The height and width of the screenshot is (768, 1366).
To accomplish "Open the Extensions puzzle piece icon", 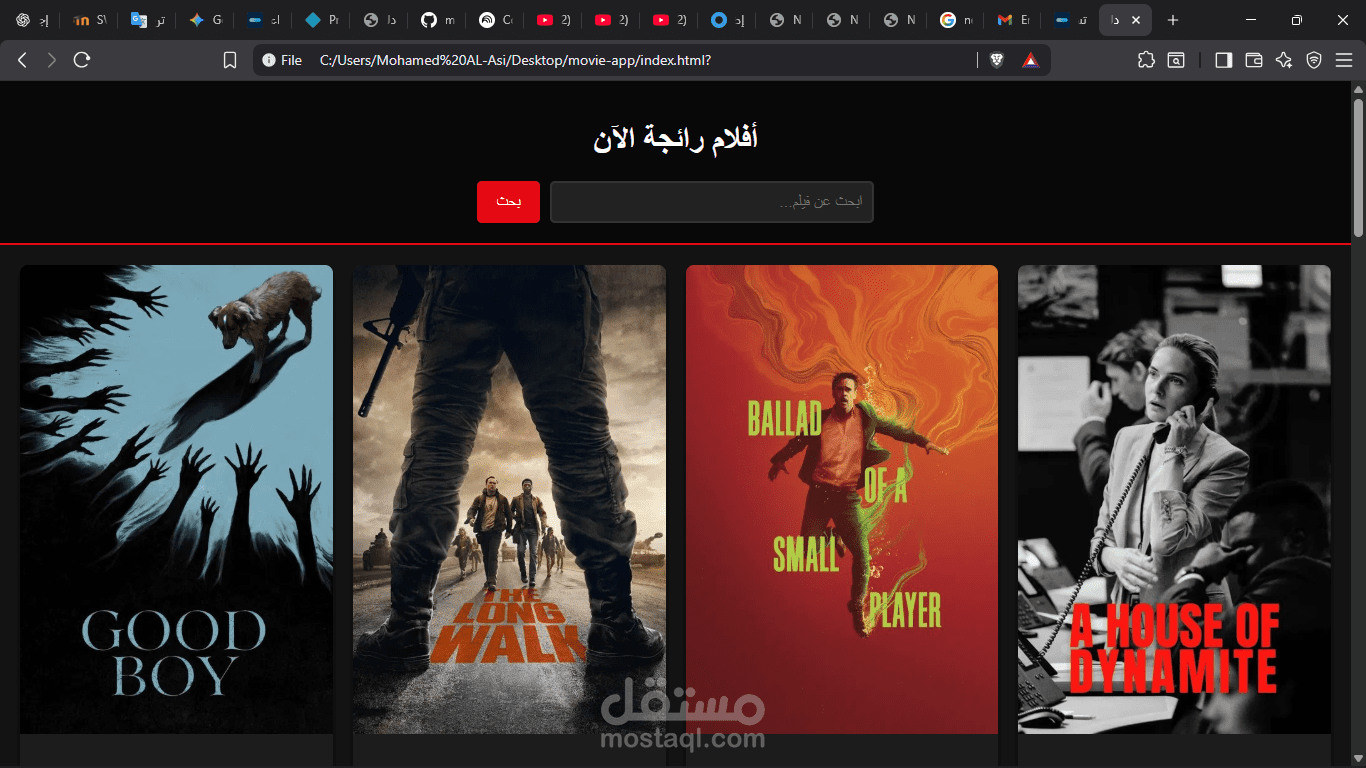I will coord(1146,60).
